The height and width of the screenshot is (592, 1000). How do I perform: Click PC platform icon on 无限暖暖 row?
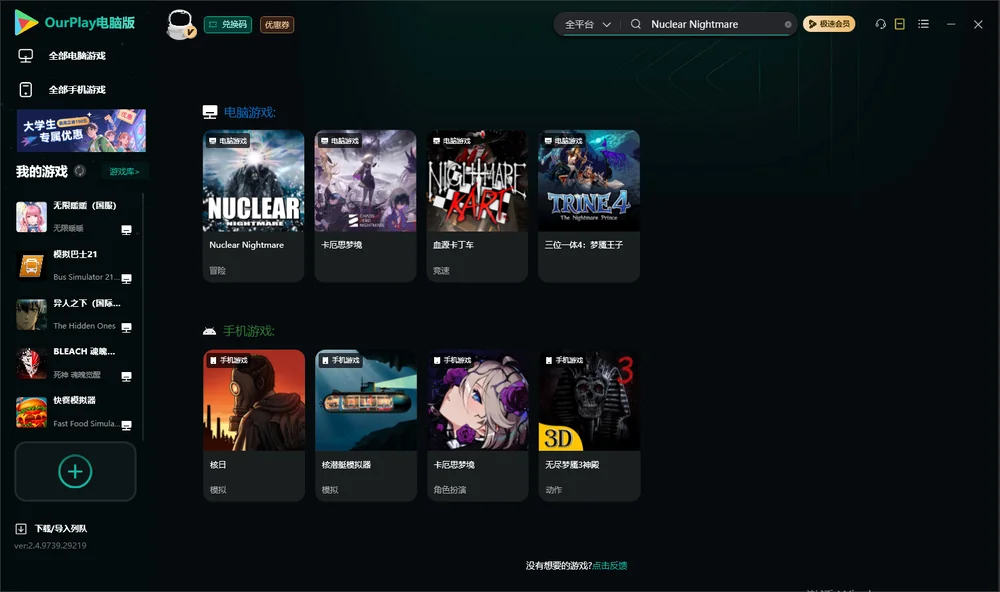tap(126, 230)
